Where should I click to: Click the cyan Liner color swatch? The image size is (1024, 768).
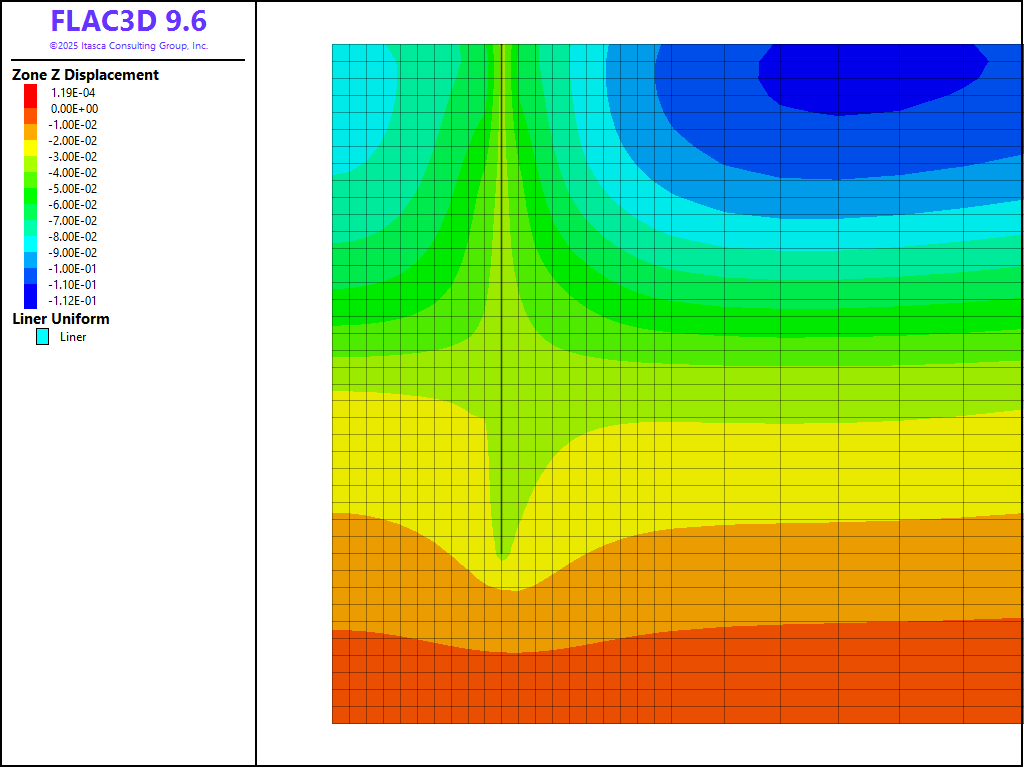click(42, 337)
